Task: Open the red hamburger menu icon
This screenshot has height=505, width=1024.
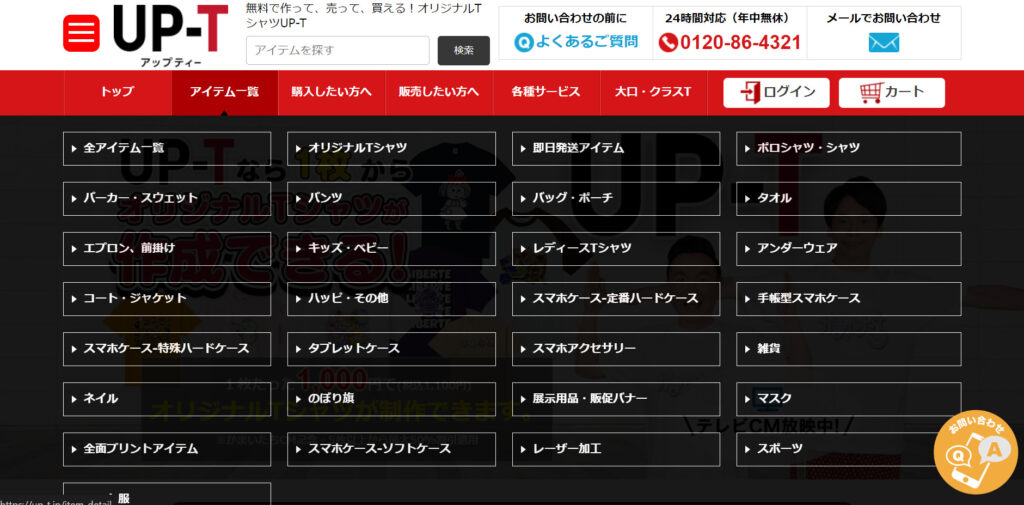Action: 81,34
